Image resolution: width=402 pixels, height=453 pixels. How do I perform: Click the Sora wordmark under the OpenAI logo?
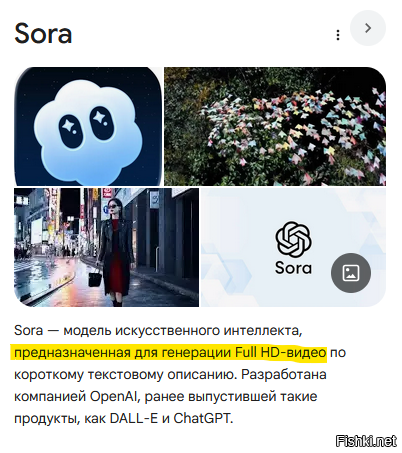coord(293,268)
